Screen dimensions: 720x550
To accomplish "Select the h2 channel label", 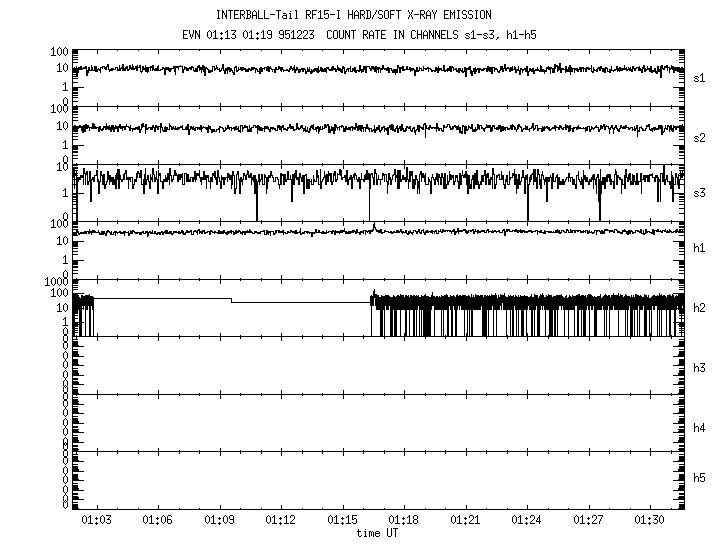I will (x=699, y=308).
